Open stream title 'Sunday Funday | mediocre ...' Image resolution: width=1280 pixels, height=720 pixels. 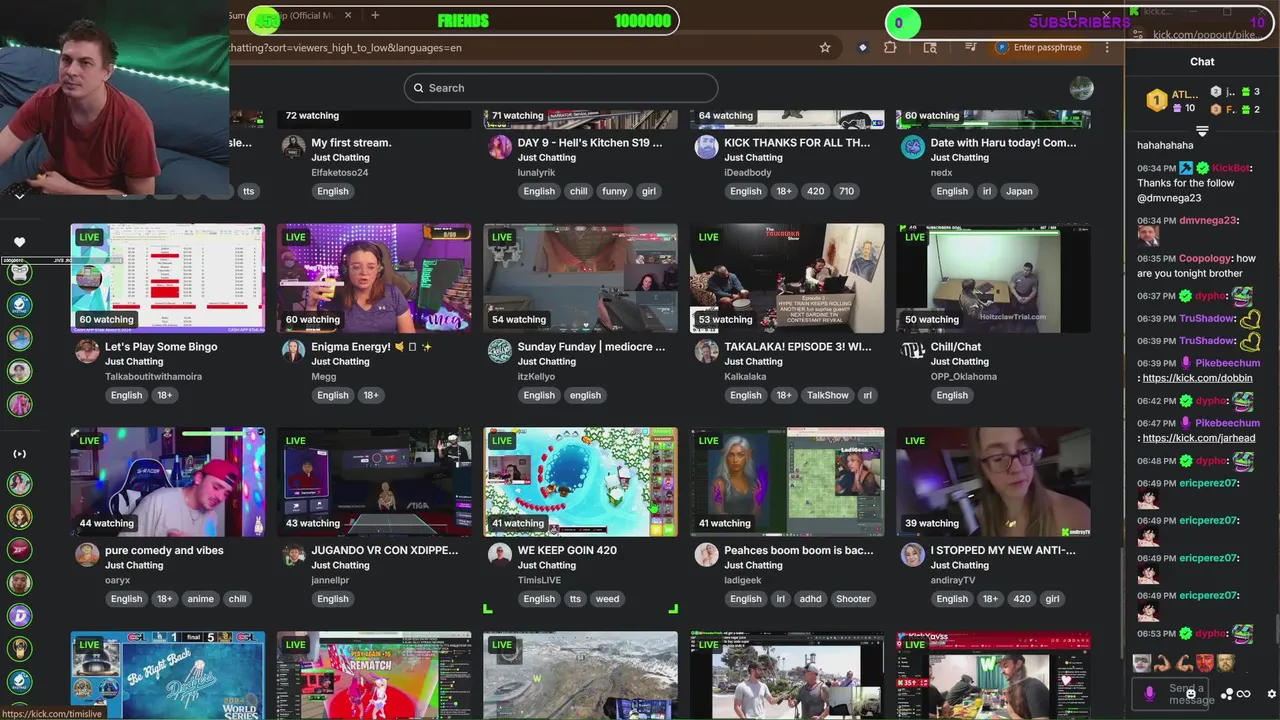[x=591, y=347]
